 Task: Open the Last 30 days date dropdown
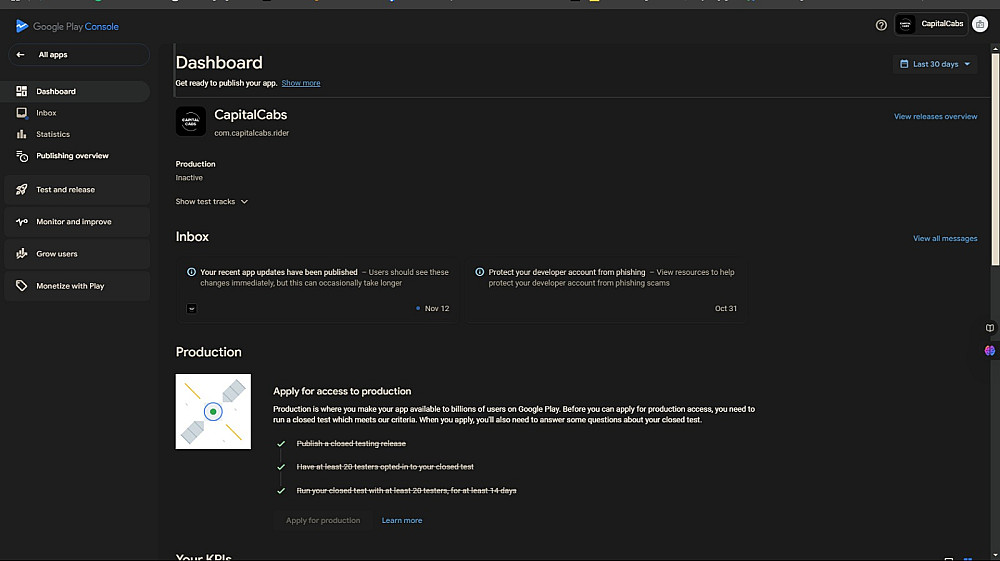(x=935, y=64)
